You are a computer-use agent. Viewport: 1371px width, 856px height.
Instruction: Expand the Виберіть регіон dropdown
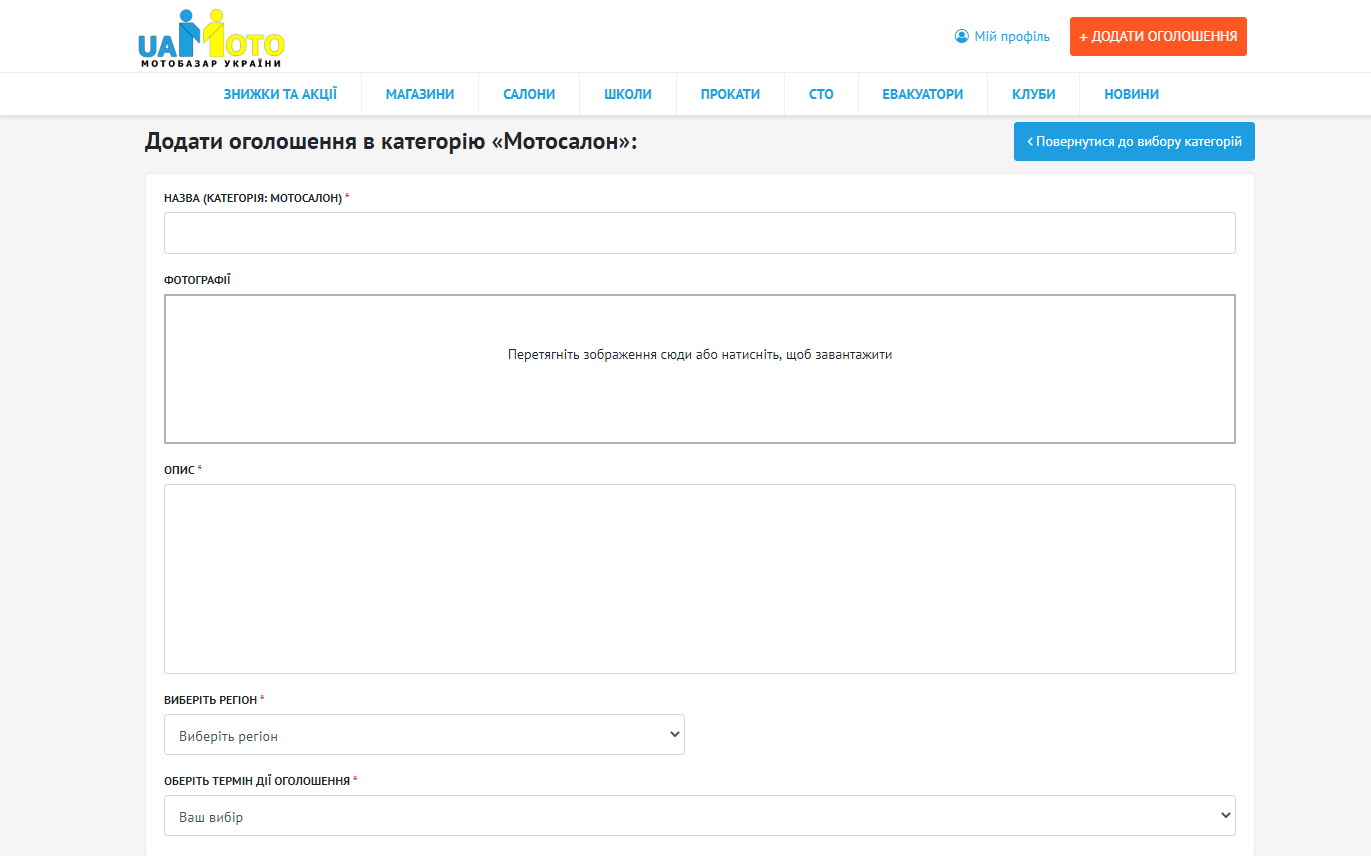click(x=424, y=735)
